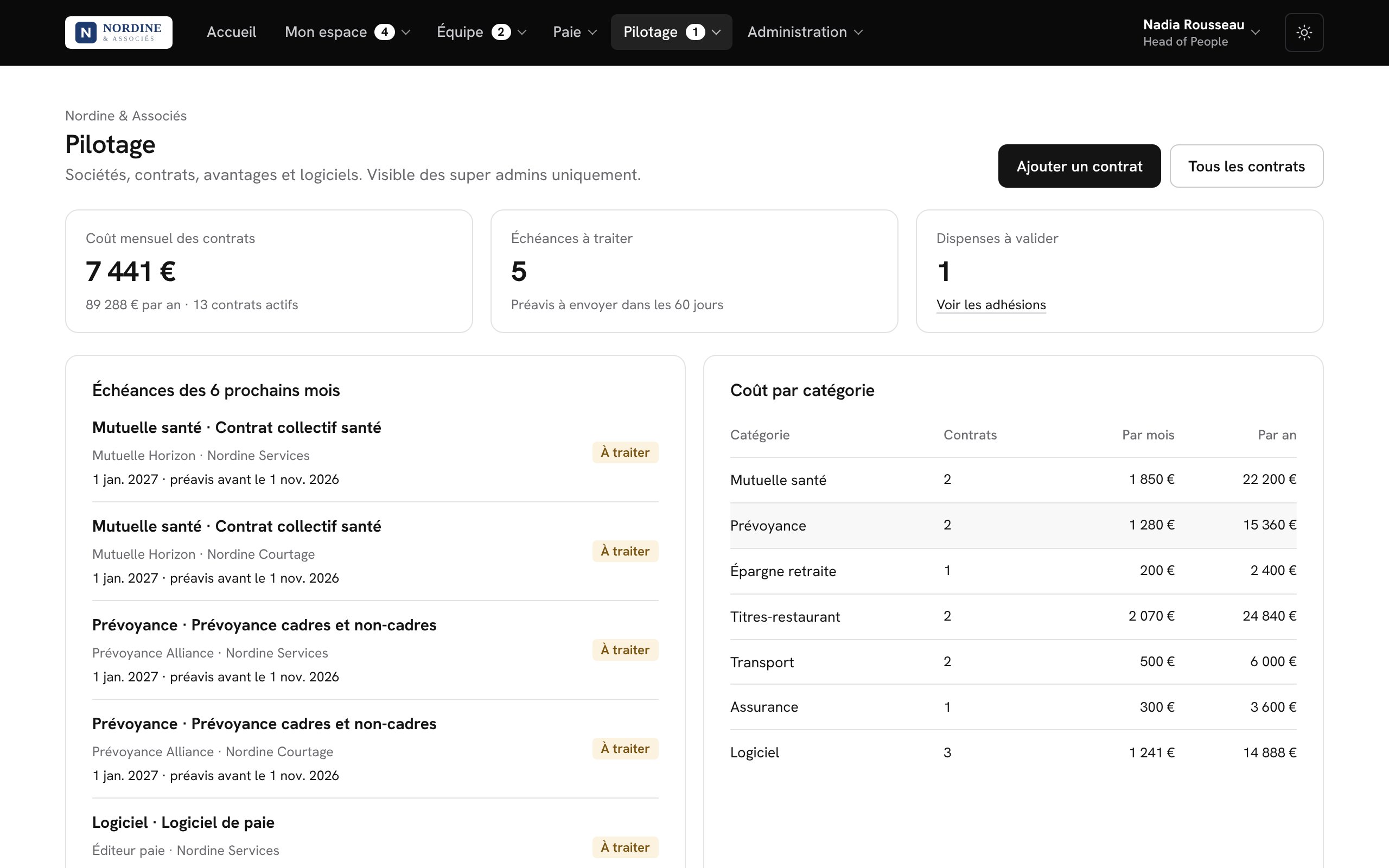
Task: Open Prévoyance cadres contract for Nordine Courtage
Action: (x=375, y=749)
